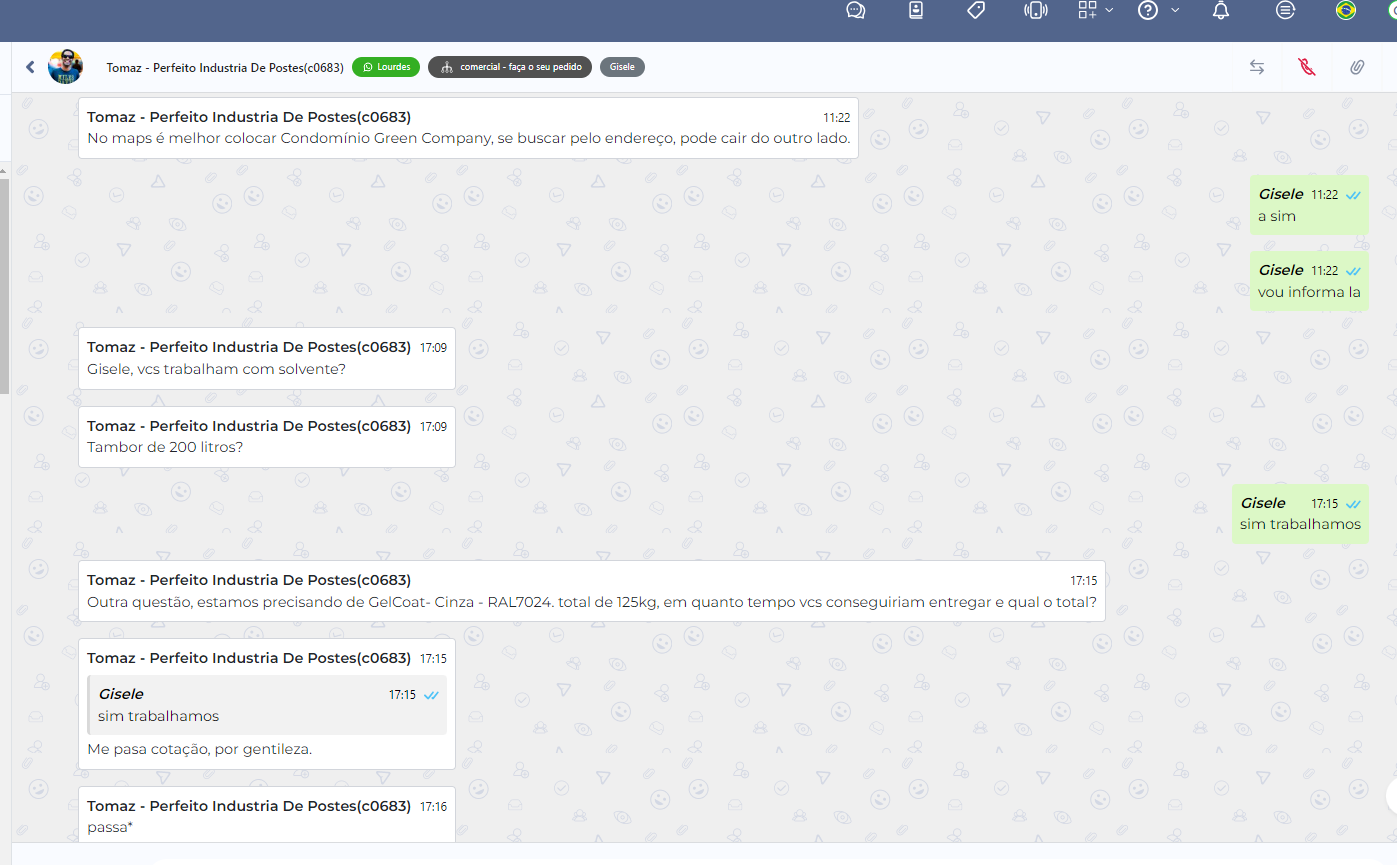Open the notifications bell
This screenshot has height=865, width=1397.
point(1220,10)
